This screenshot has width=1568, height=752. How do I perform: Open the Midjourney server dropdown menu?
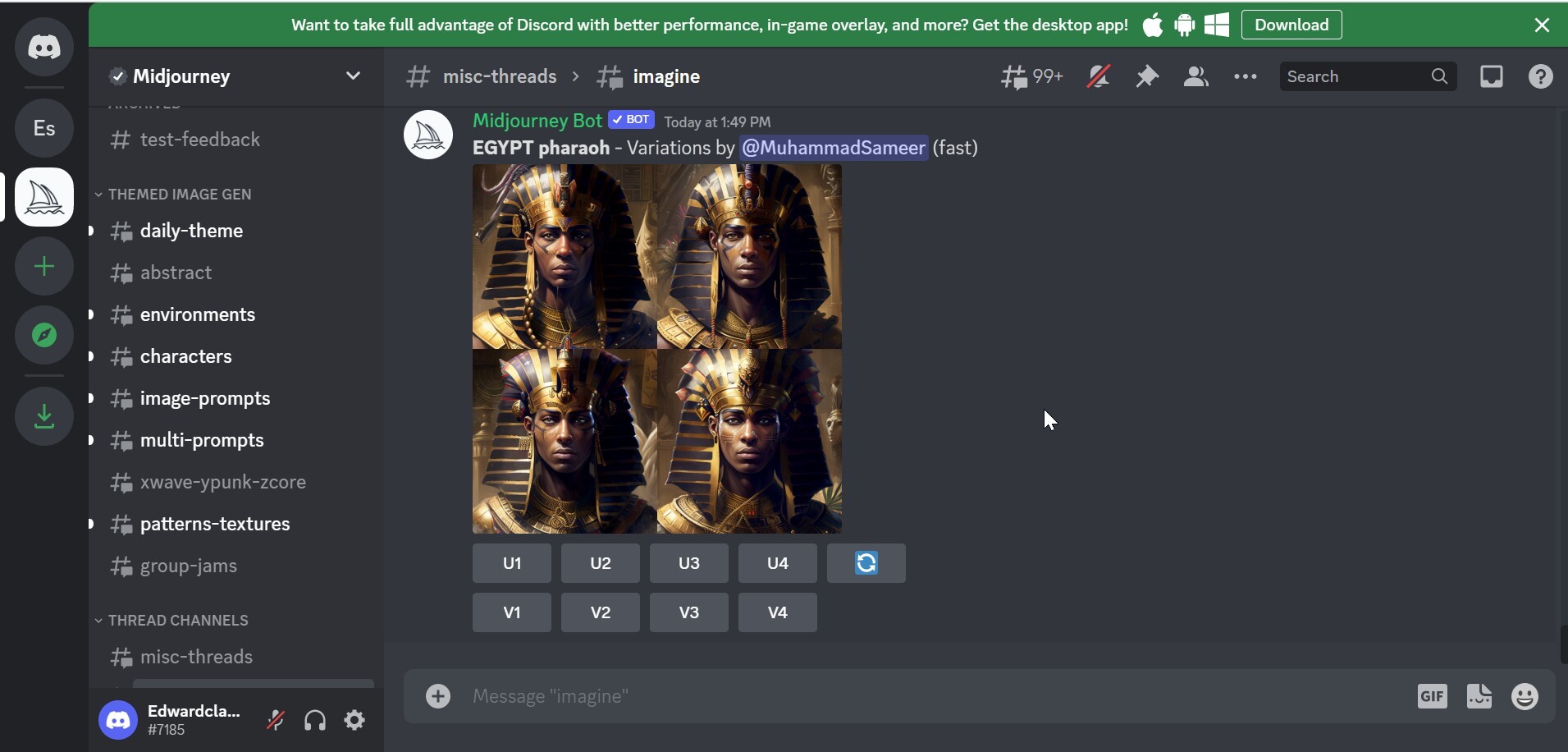click(236, 76)
